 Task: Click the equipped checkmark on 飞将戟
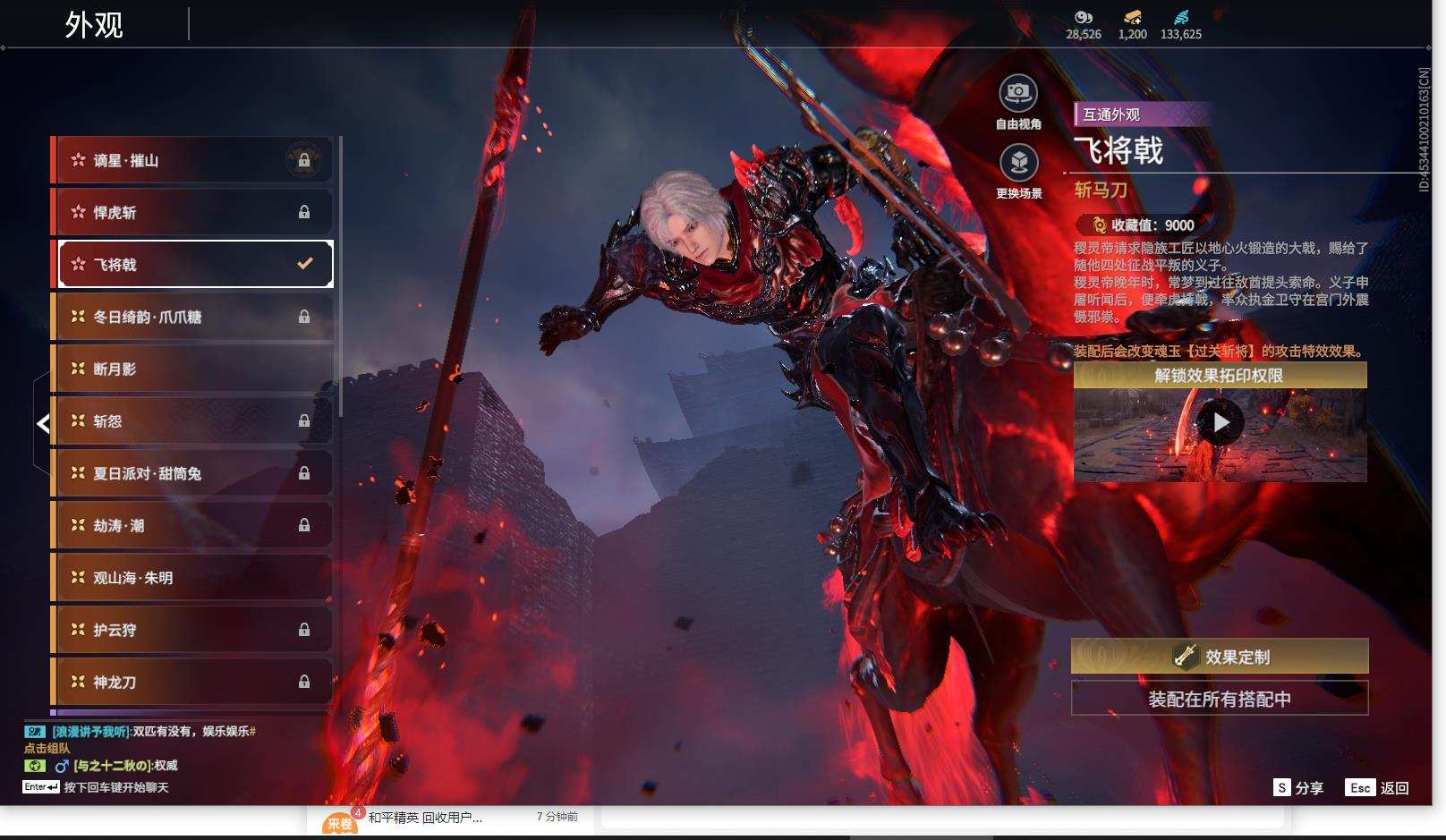tap(305, 264)
